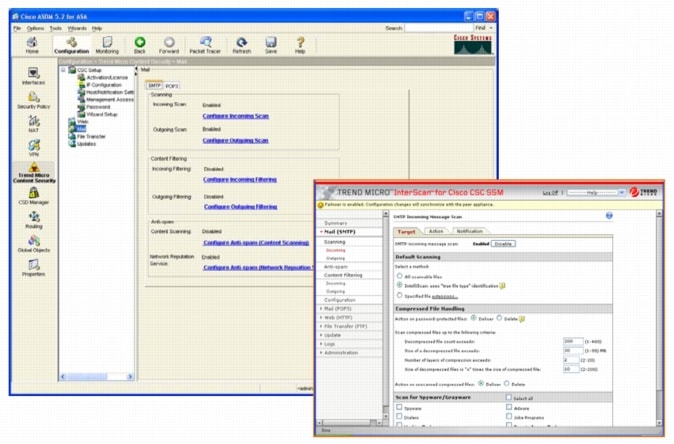The width and height of the screenshot is (674, 444).
Task: Go Back using the green arrow
Action: 140,45
